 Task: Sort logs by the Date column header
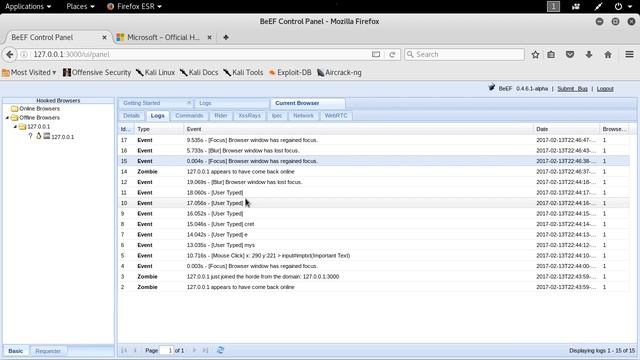pyautogui.click(x=566, y=129)
